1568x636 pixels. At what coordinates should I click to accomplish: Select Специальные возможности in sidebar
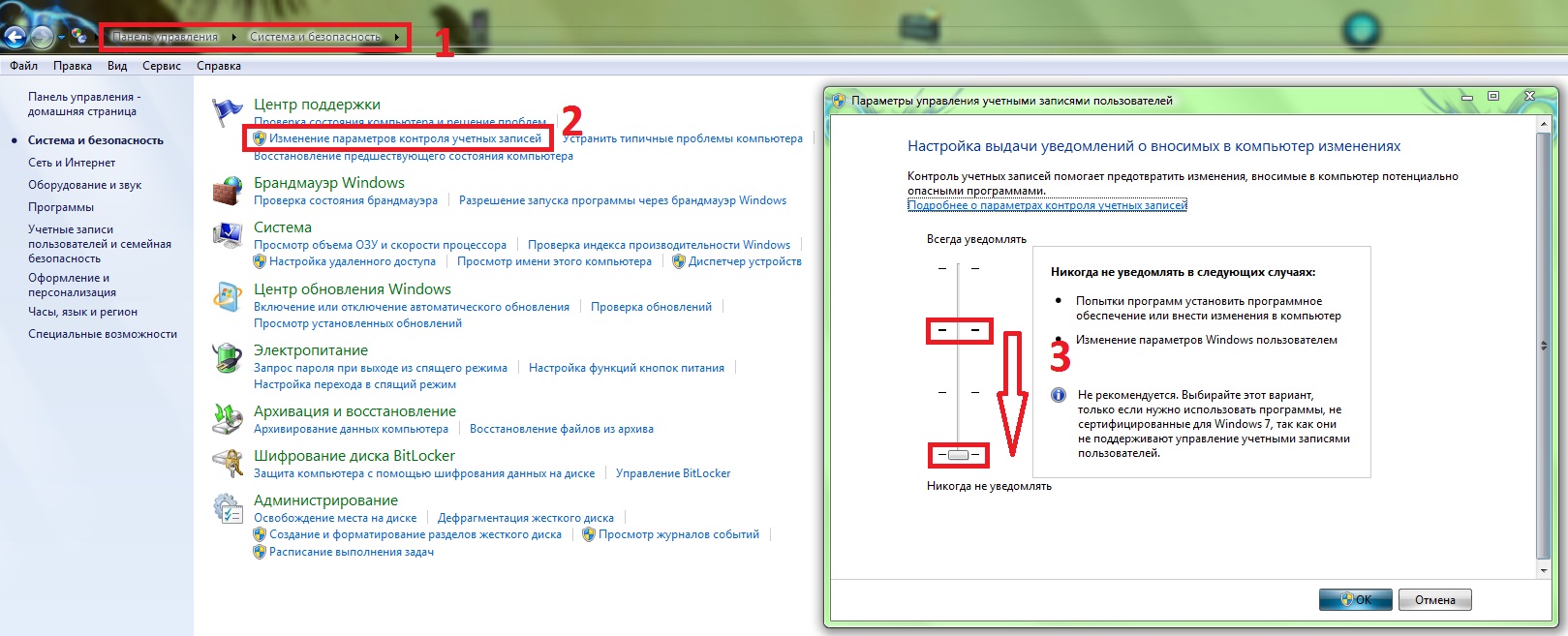[x=103, y=334]
